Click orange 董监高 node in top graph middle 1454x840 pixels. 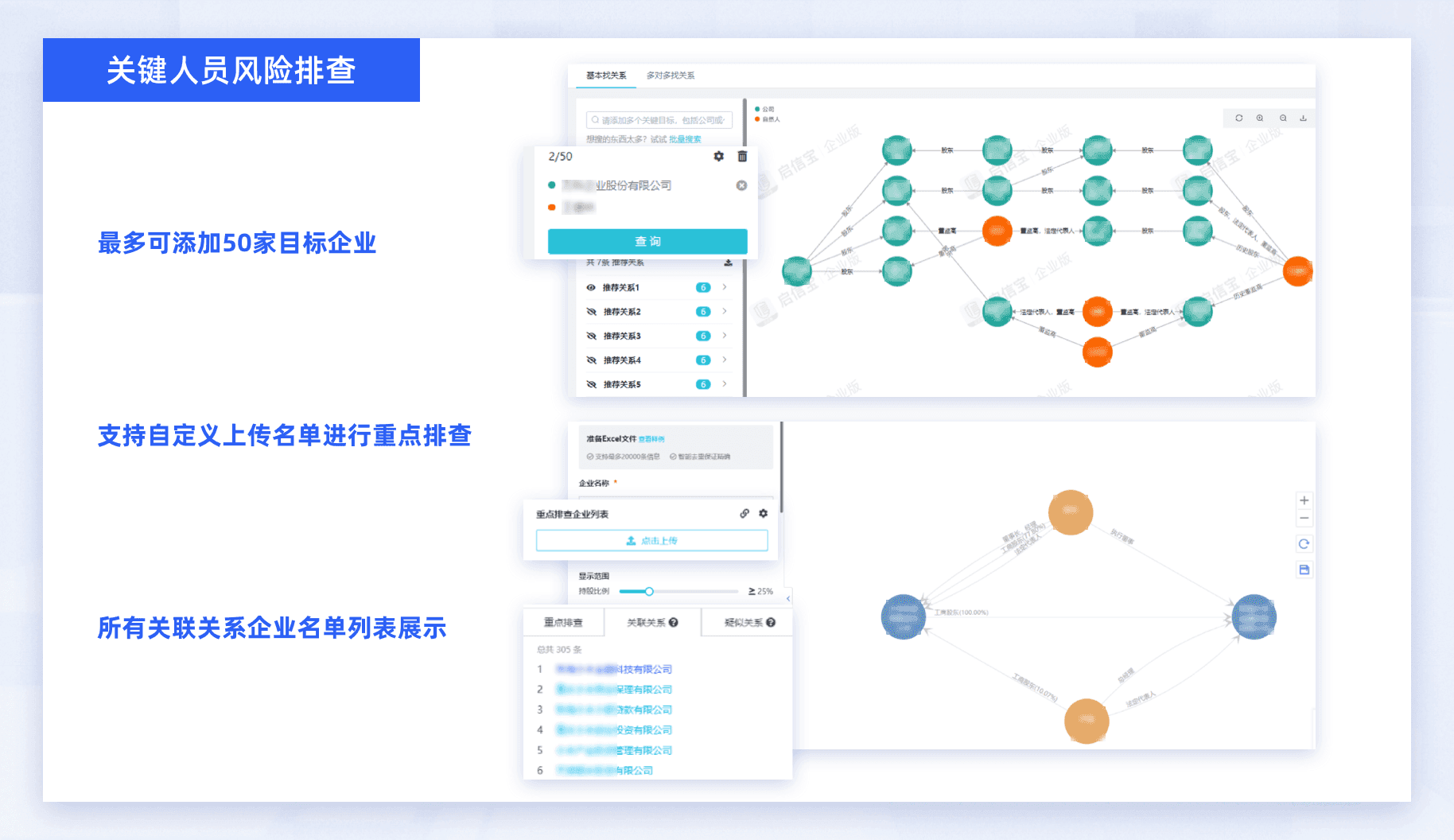997,231
